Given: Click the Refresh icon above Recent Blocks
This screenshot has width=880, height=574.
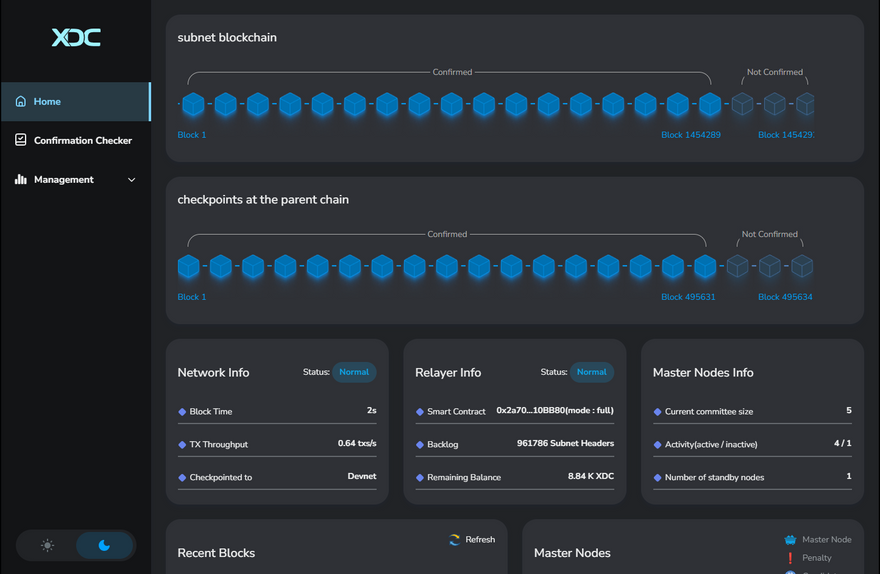Looking at the screenshot, I should click(455, 539).
